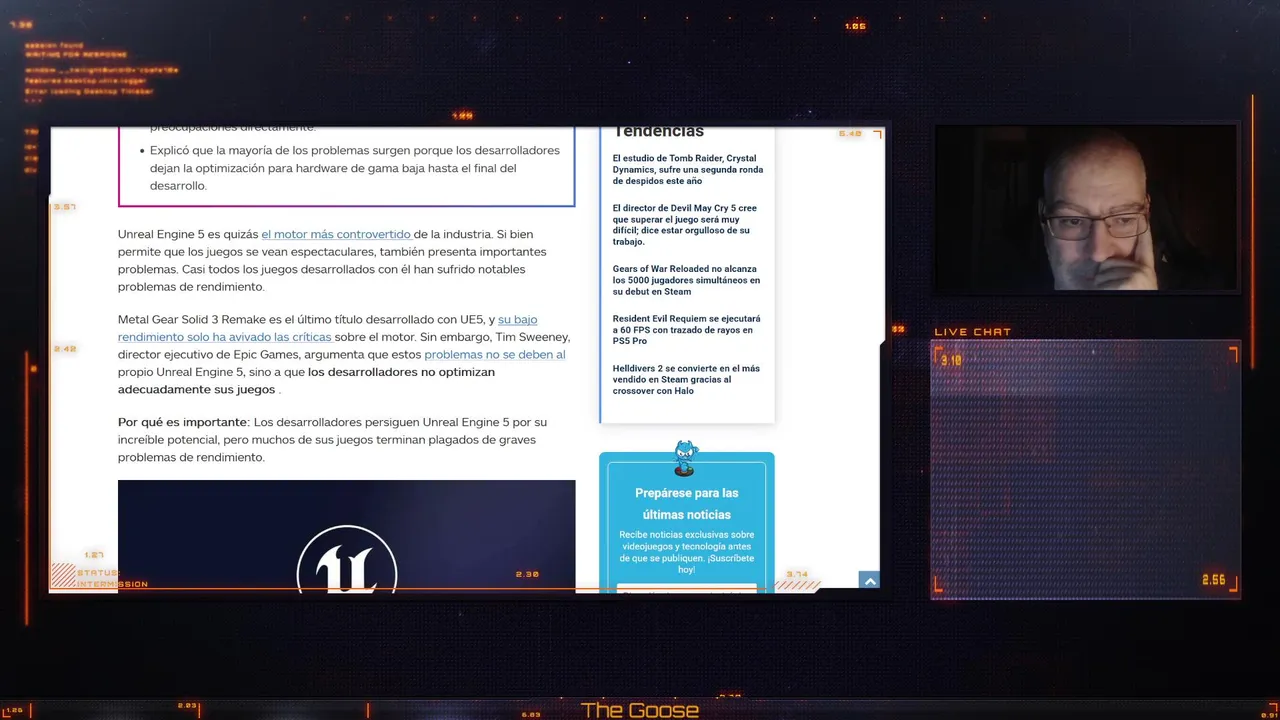Click 'The Goose' title at bottom
The height and width of the screenshot is (720, 1280).
point(640,711)
